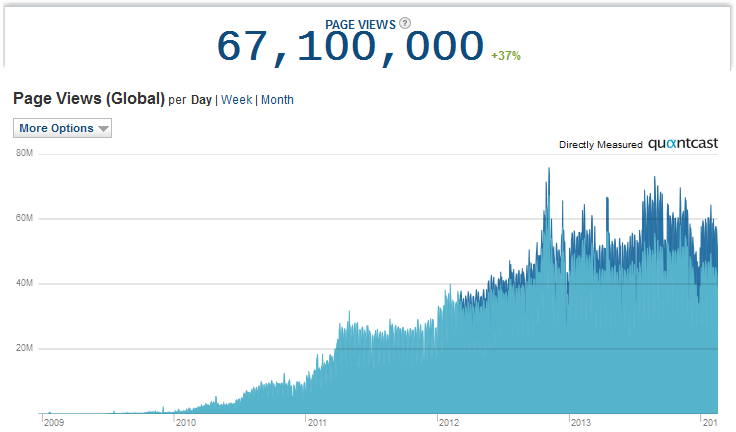The height and width of the screenshot is (432, 736).
Task: Select the per Day view
Action: [201, 100]
